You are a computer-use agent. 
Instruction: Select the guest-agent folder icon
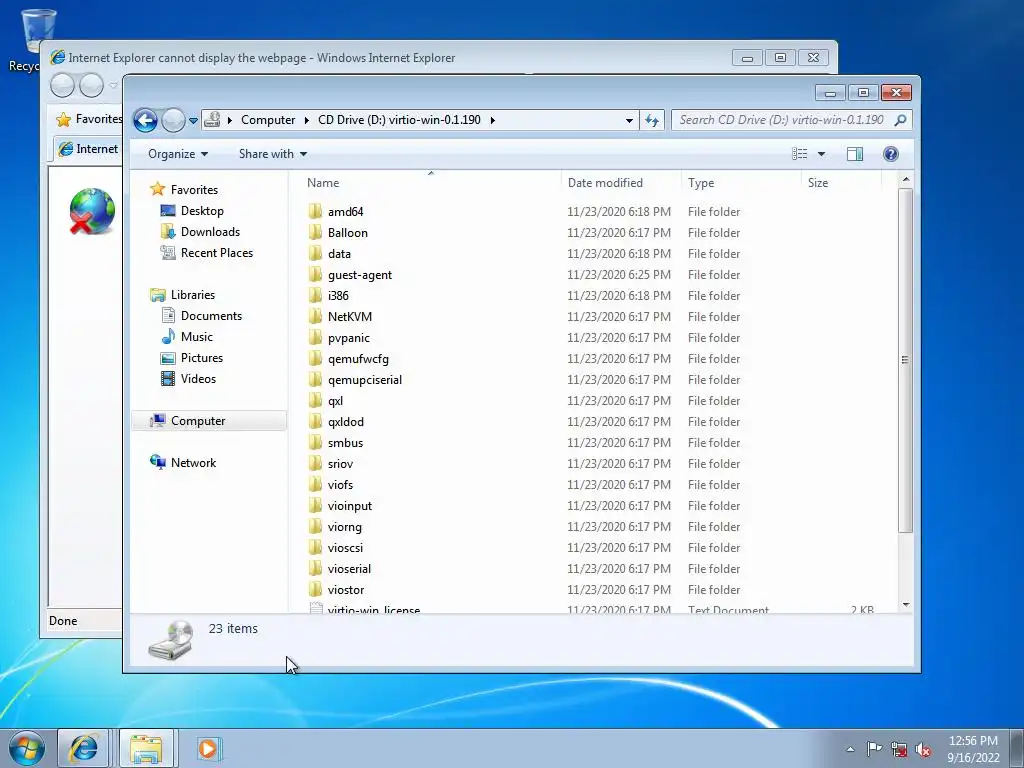(x=315, y=274)
